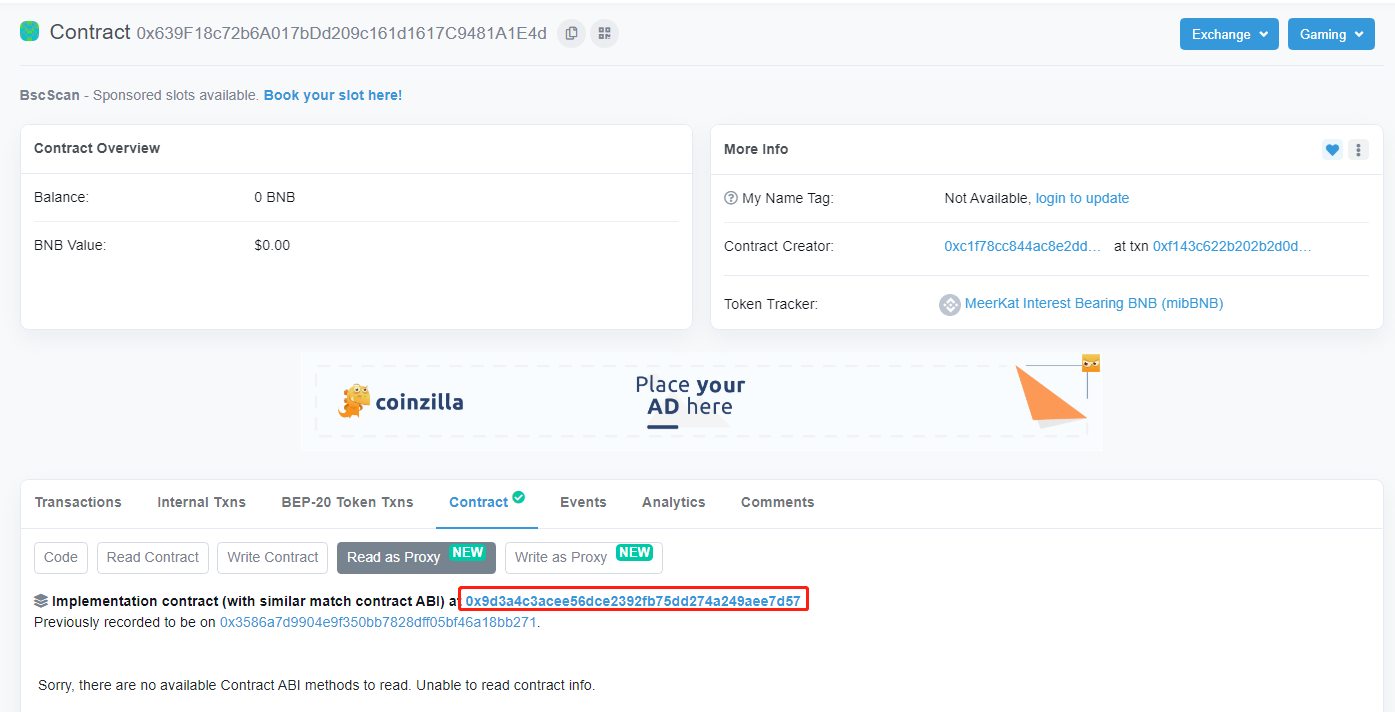
Task: Open previously recorded address 0x3586a7d9 link
Action: 378,622
